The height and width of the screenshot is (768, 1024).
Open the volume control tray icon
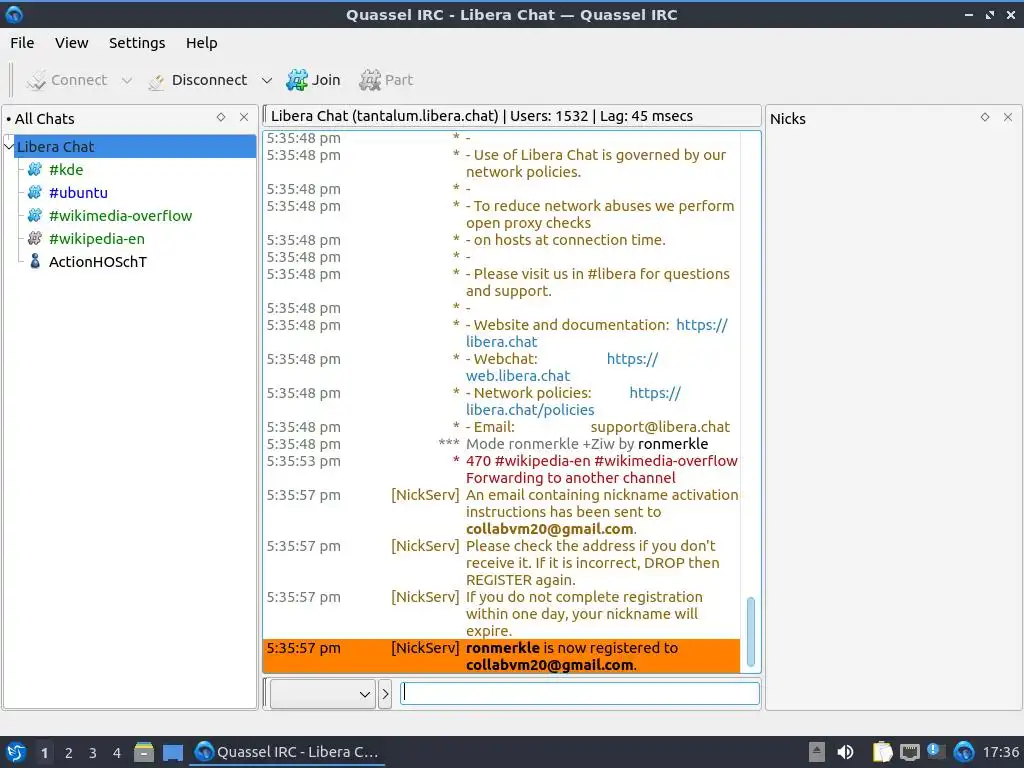(846, 752)
